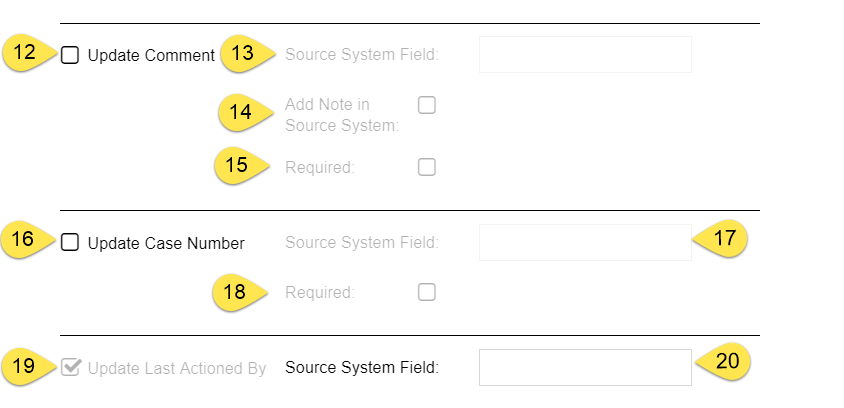Click the yellow callout marker numbered 12
This screenshot has width=844, height=408.
coord(27,54)
